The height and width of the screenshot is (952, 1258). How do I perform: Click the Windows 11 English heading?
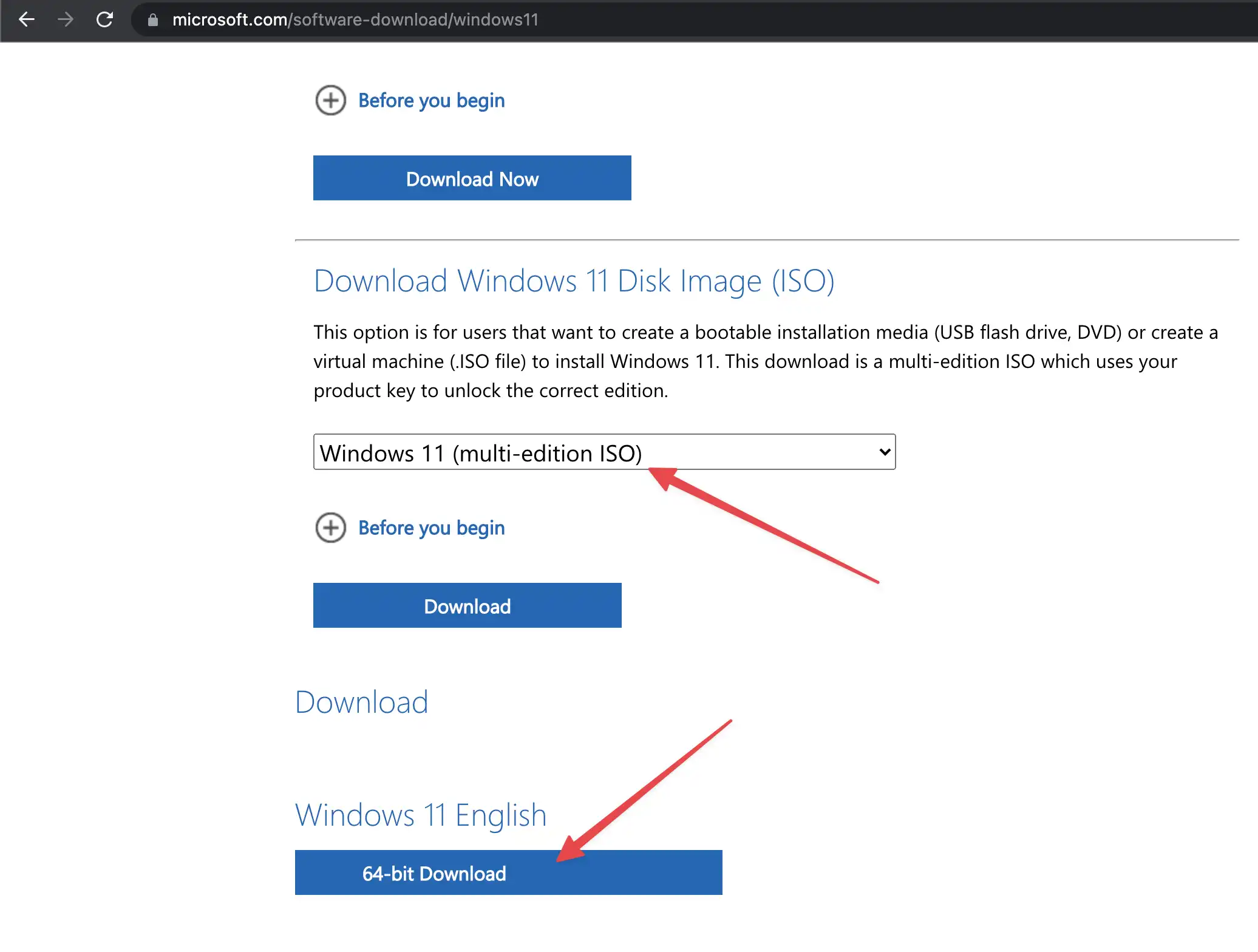click(421, 815)
